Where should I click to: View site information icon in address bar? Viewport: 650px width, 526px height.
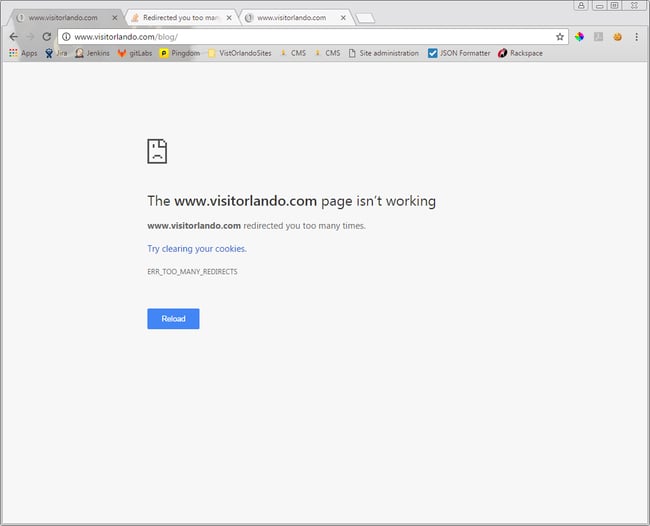[66, 37]
